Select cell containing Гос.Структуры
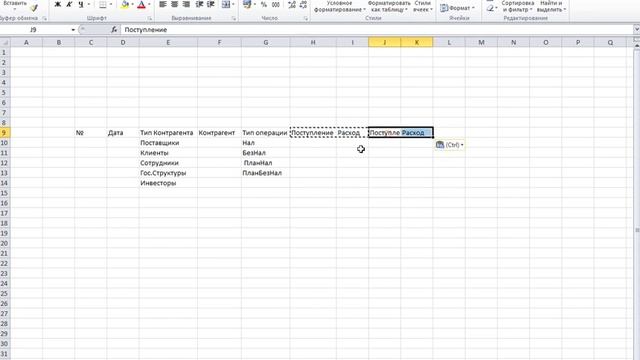This screenshot has height=360, width=640. [x=168, y=173]
